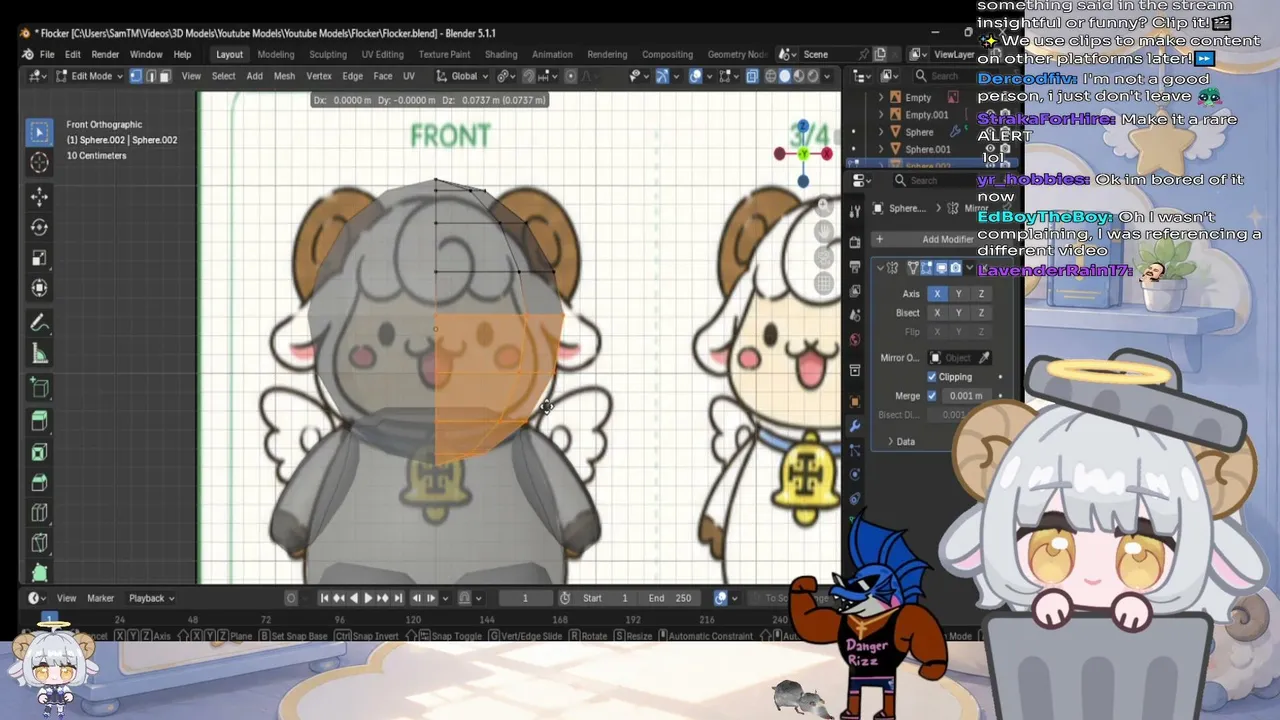Toggle X-ray viewport display

(x=753, y=76)
